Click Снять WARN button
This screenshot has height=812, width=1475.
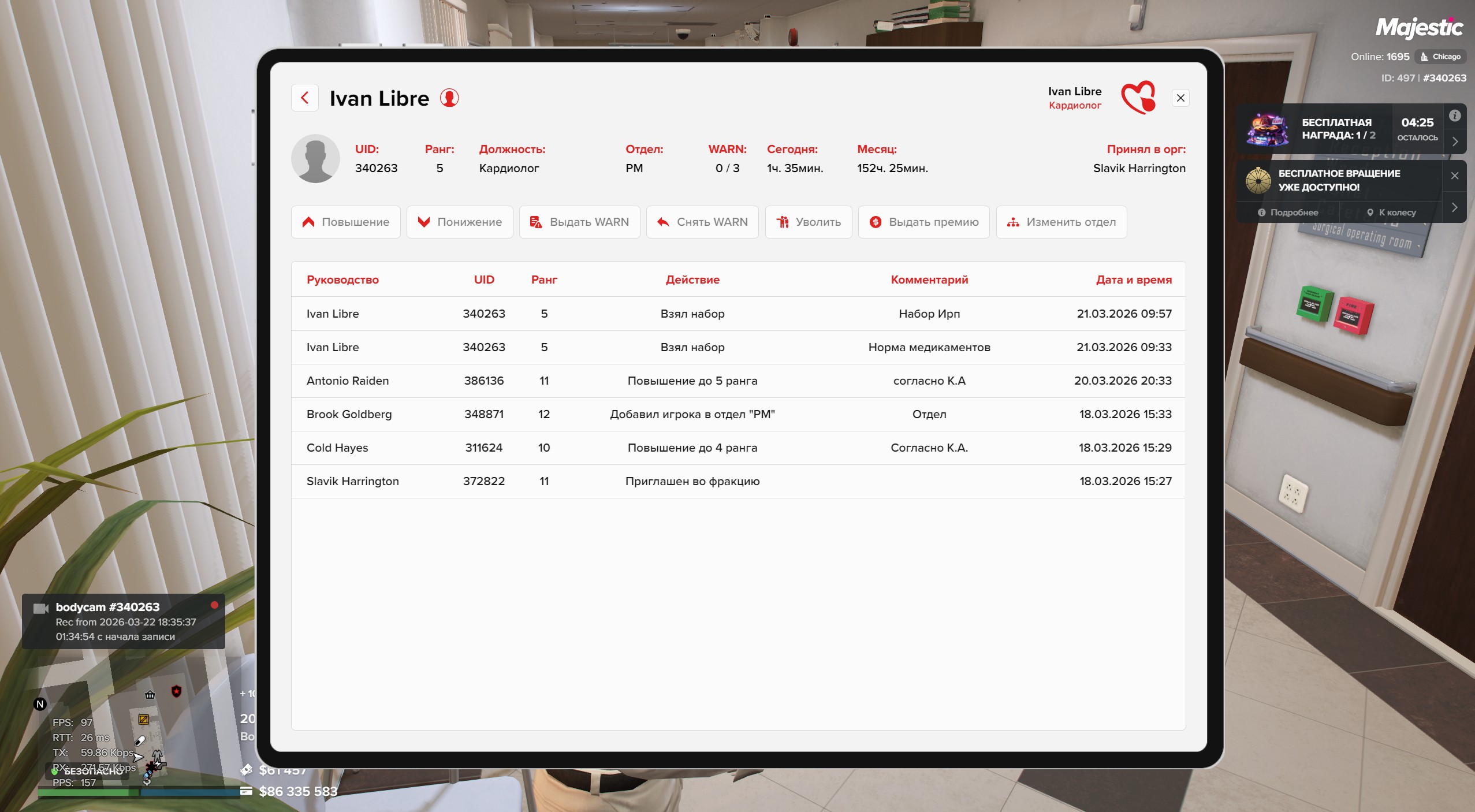coord(702,222)
